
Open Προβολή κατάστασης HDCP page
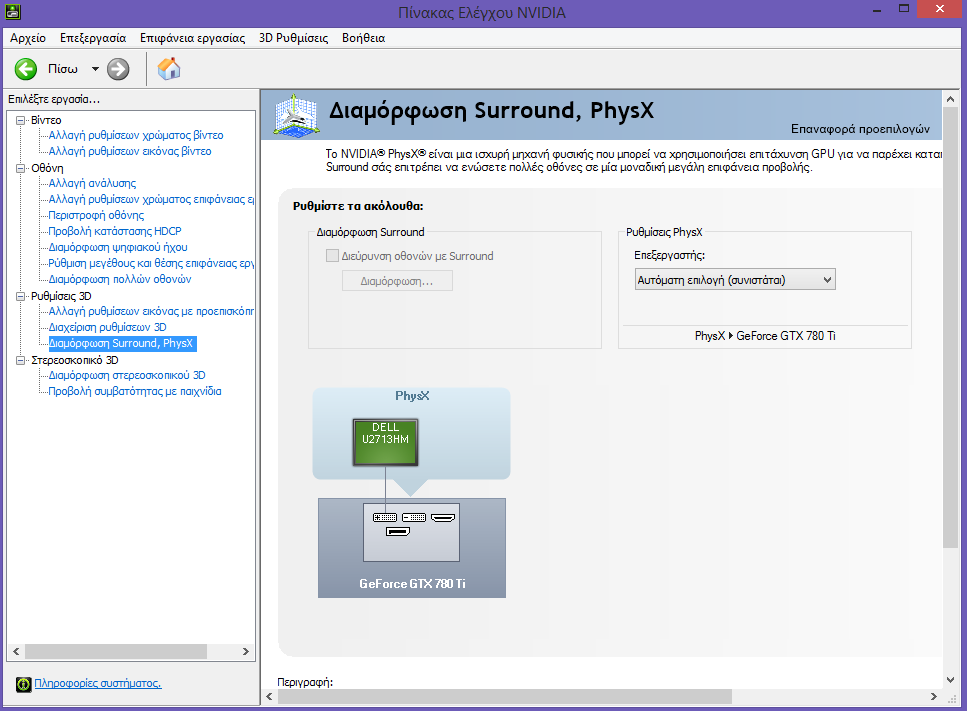click(115, 231)
